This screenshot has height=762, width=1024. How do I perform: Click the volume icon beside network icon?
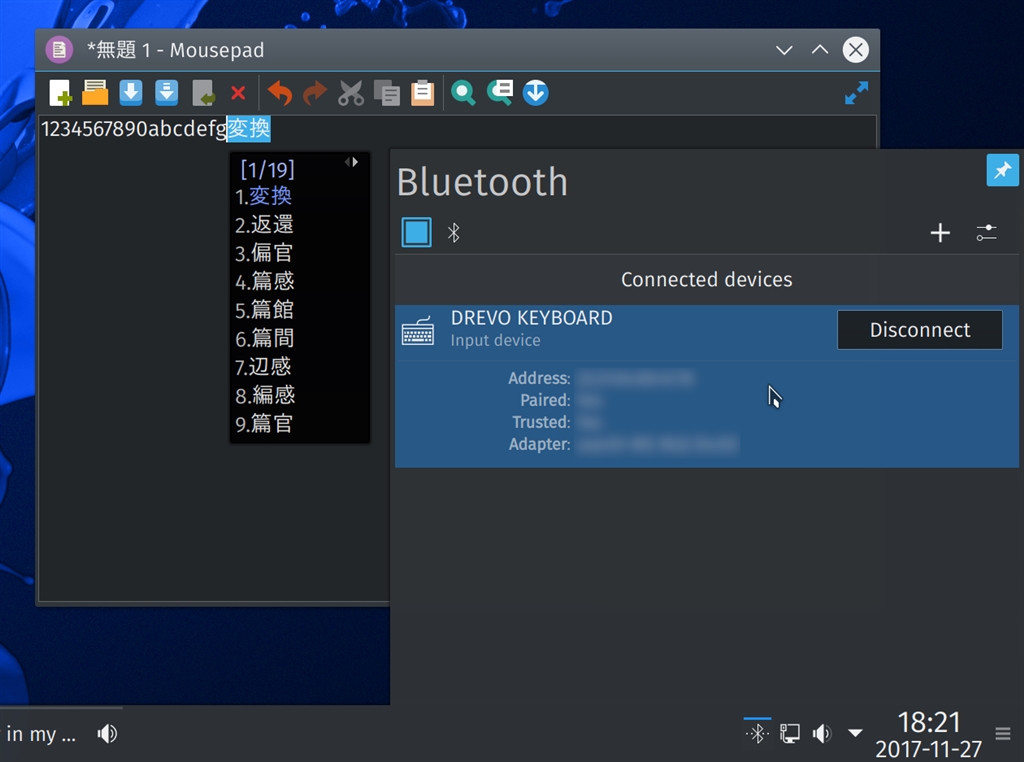coord(822,734)
